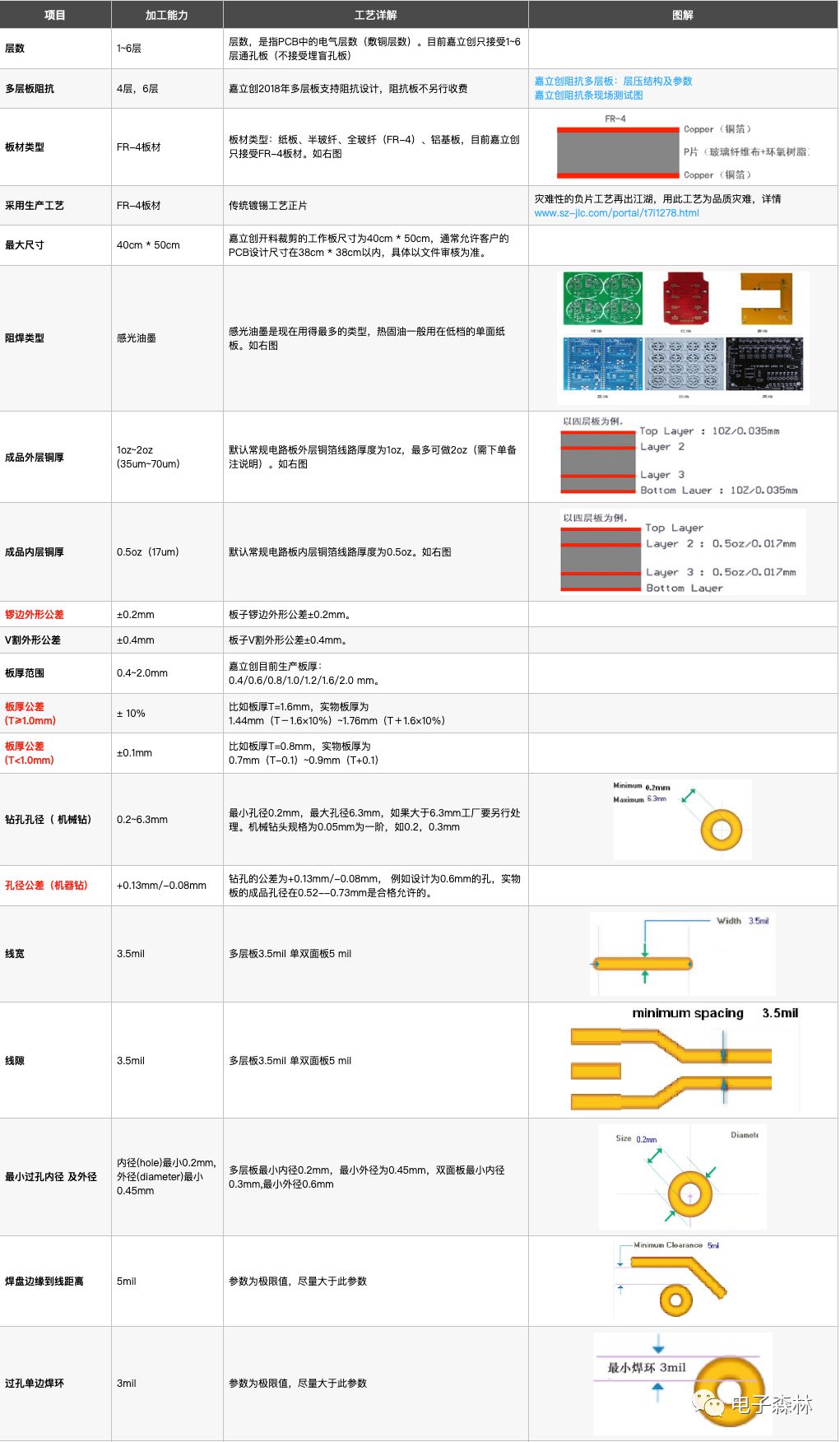Screen dimensions: 840x1442
Task: Select the 成品外层铜厚 row label
Action: (x=35, y=458)
